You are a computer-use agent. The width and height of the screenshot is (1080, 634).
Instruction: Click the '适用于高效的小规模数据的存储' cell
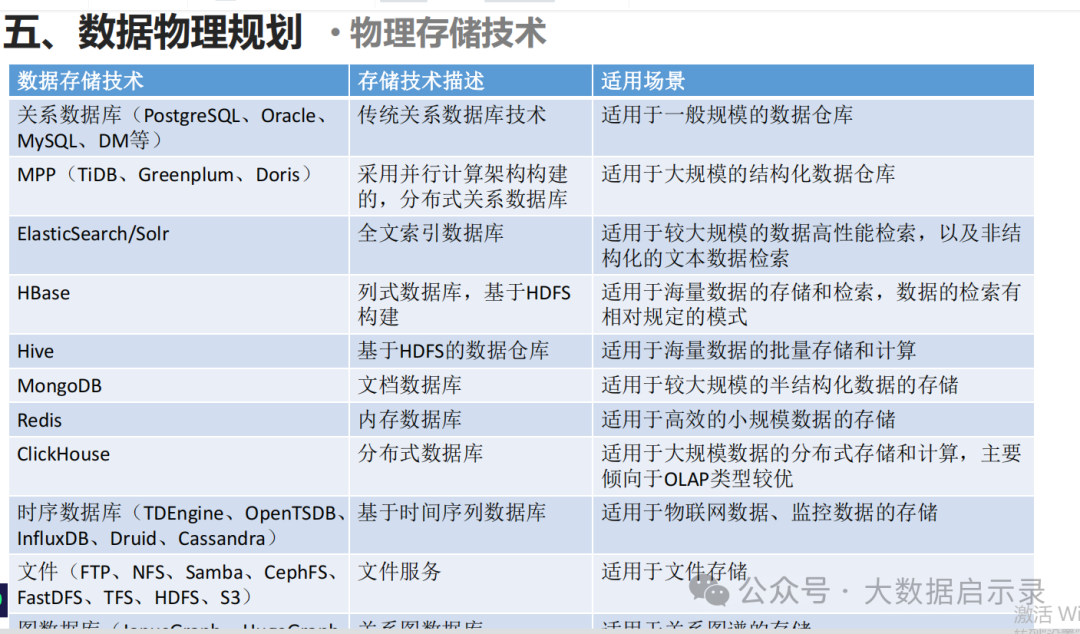813,420
